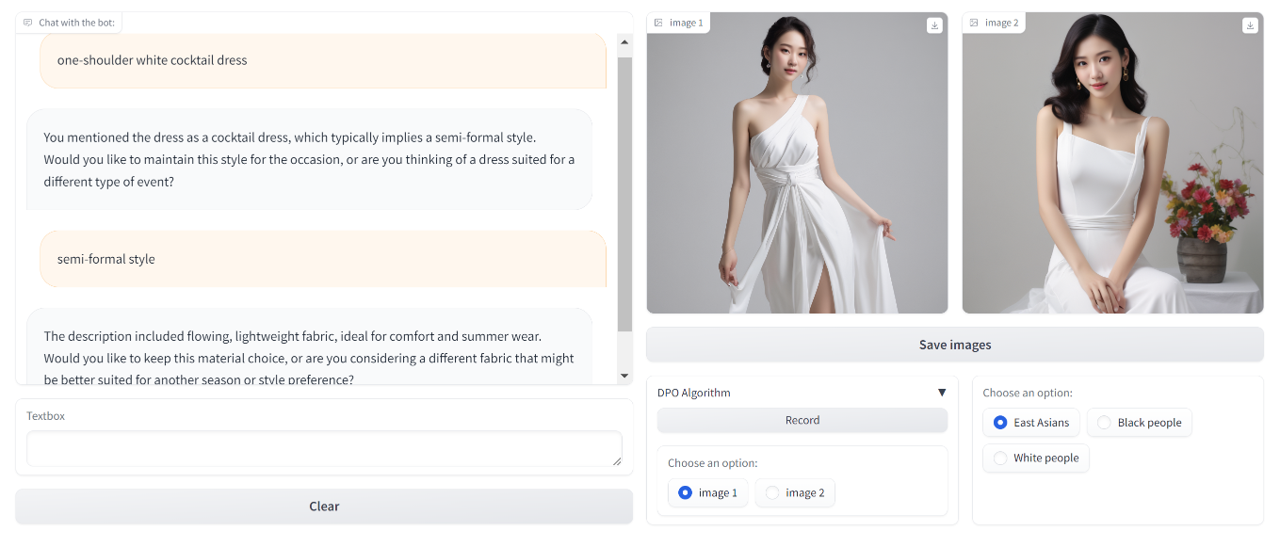Choose the 'White people' radio option
The image size is (1280, 547).
[1000, 458]
